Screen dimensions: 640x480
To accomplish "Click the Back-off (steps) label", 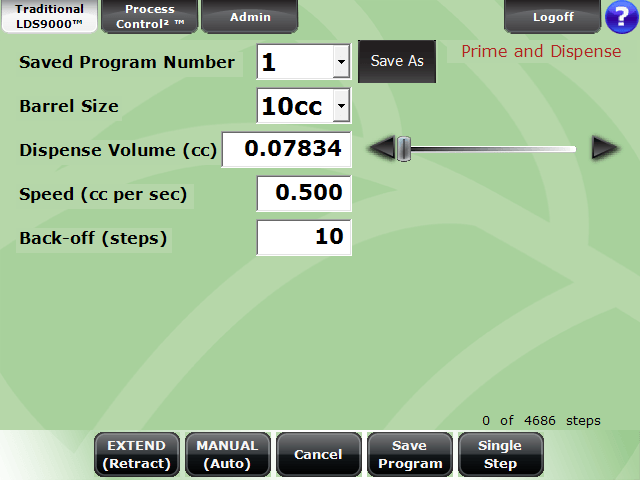I will point(93,239).
